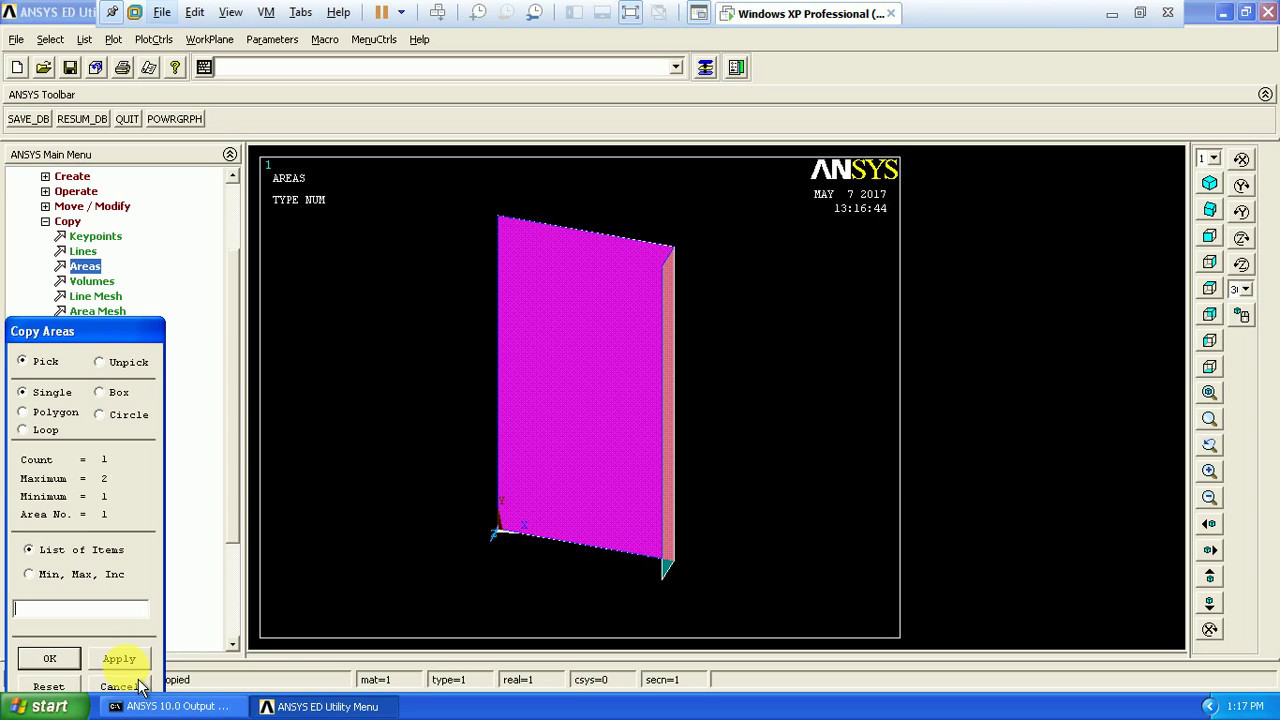Click the Image Capture printer icon
This screenshot has width=1280, height=720.
(122, 67)
